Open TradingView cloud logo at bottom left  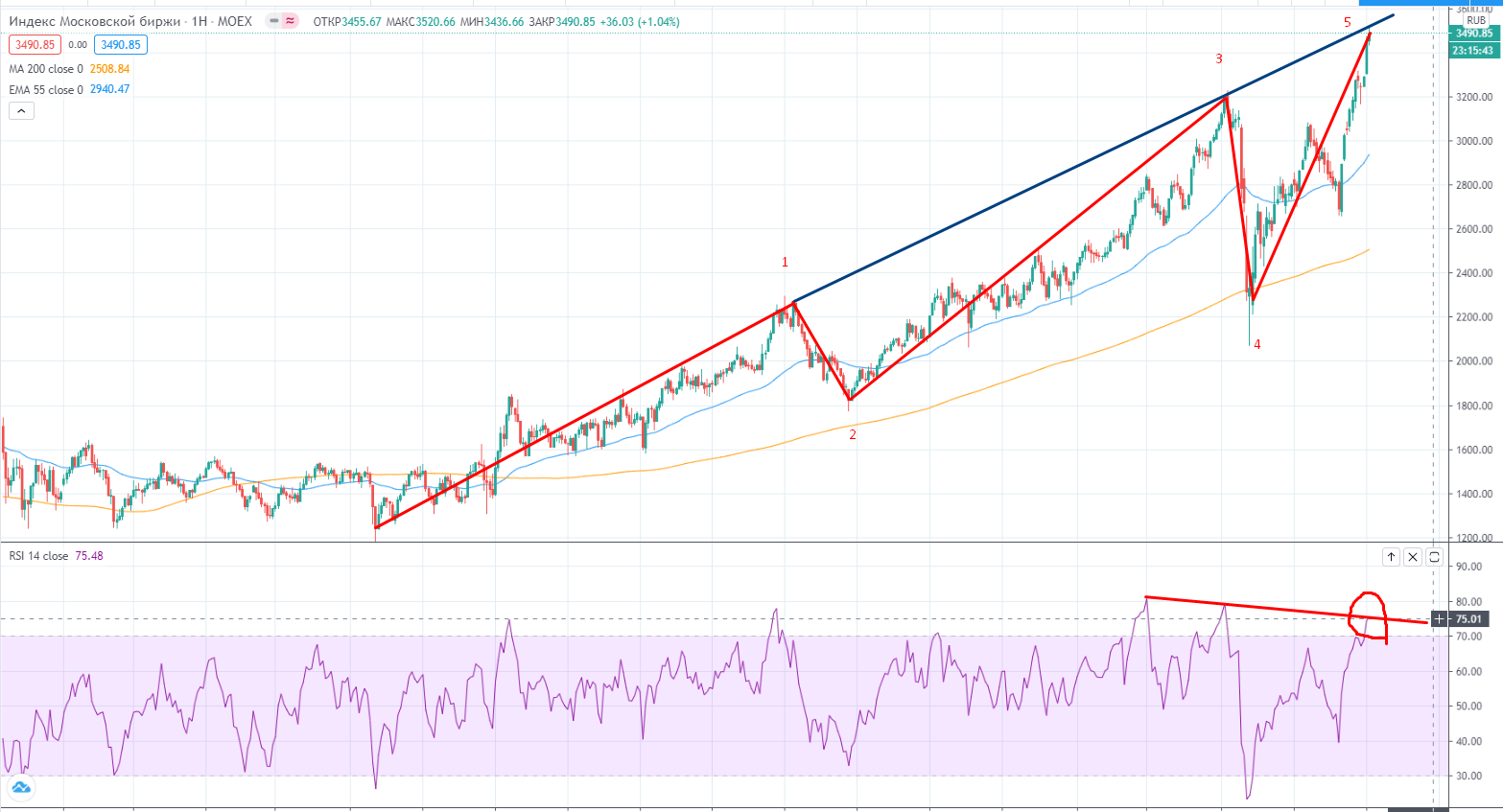pos(20,788)
